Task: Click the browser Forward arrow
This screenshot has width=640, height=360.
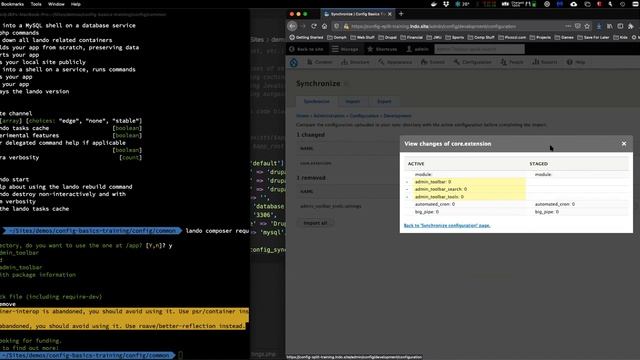Action: pyautogui.click(x=303, y=26)
